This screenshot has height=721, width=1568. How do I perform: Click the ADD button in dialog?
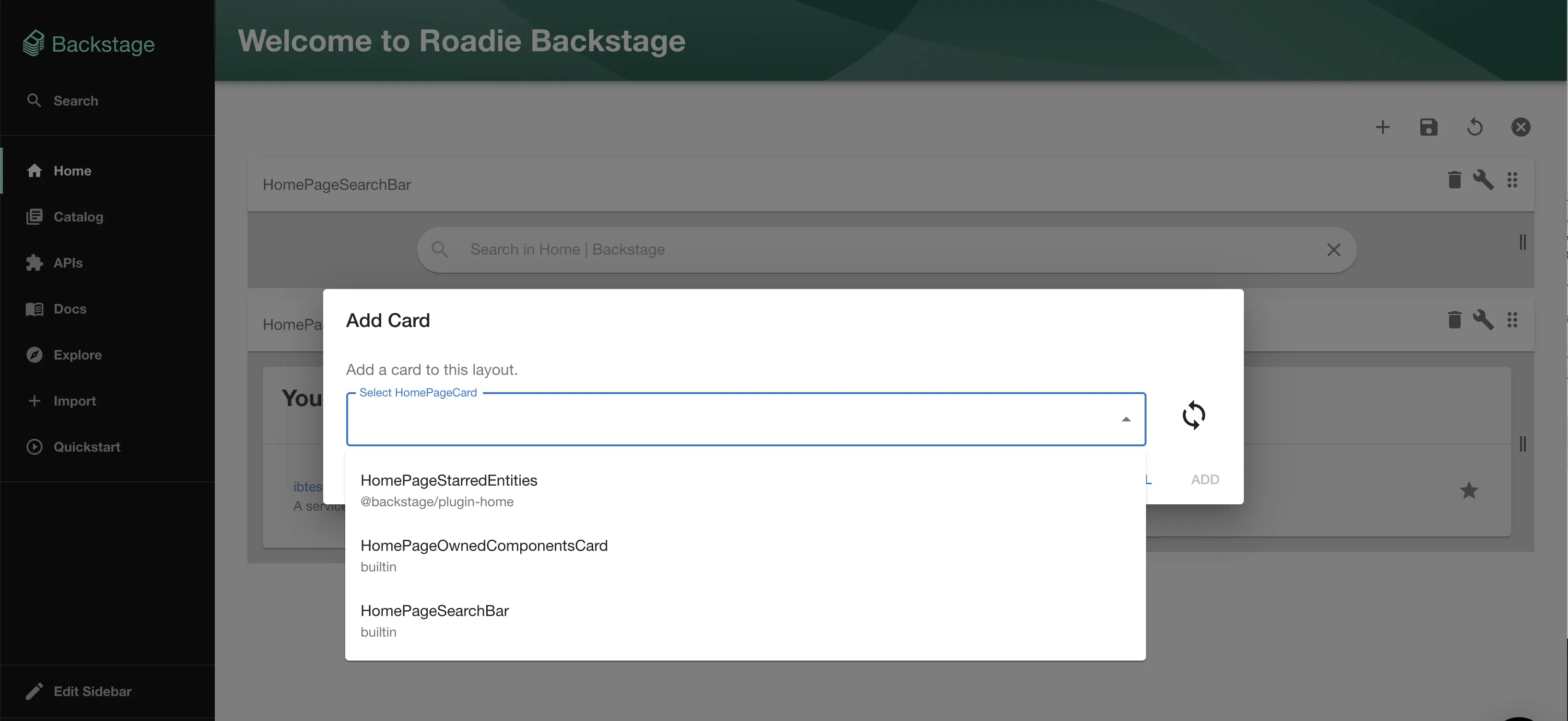1206,479
